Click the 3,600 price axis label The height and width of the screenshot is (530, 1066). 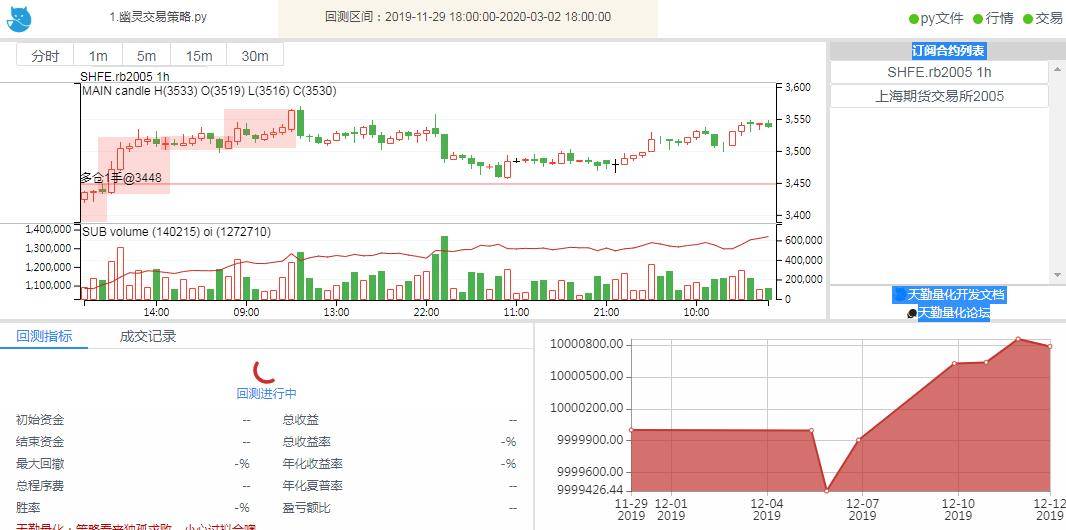click(797, 88)
